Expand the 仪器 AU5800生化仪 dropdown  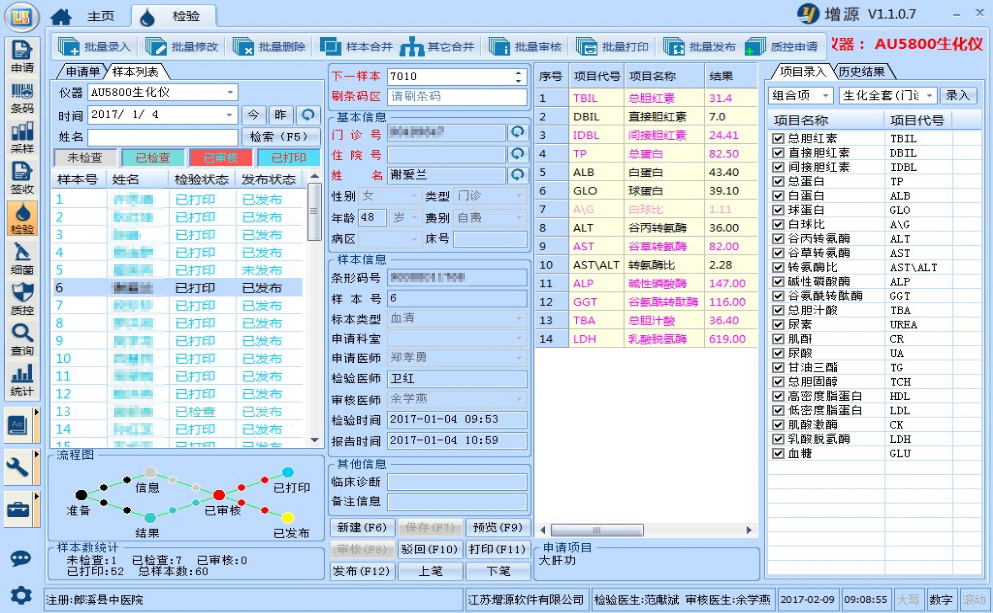pos(231,92)
